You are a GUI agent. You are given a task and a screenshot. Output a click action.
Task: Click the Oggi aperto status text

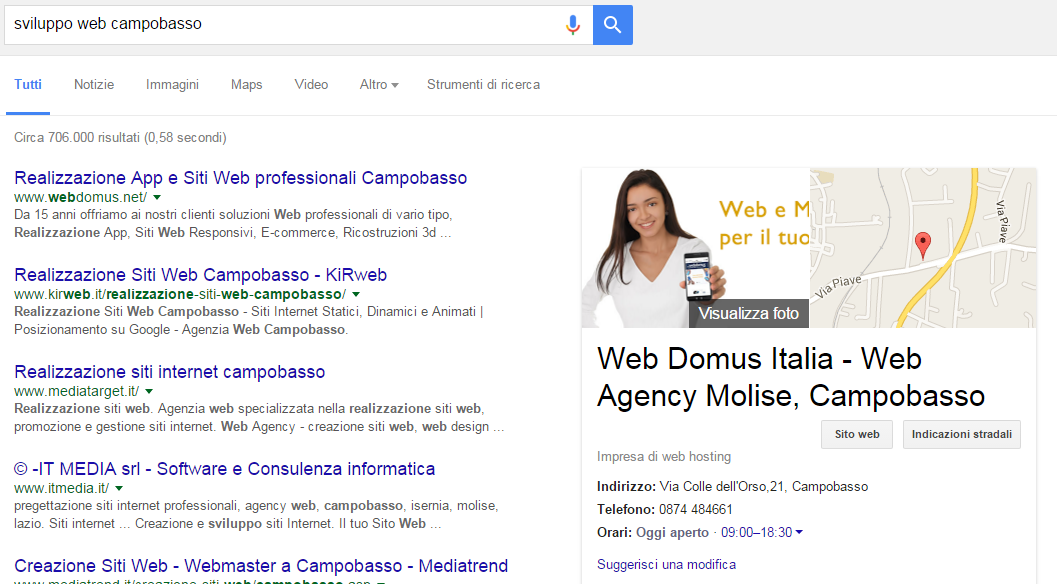672,533
